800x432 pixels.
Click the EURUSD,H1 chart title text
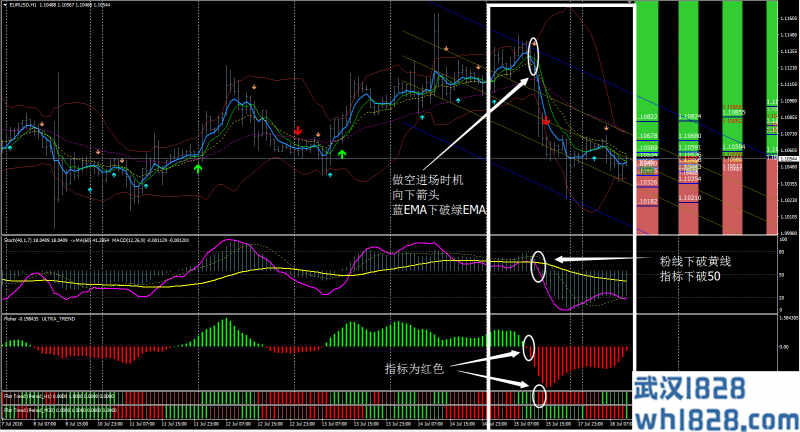click(27, 6)
